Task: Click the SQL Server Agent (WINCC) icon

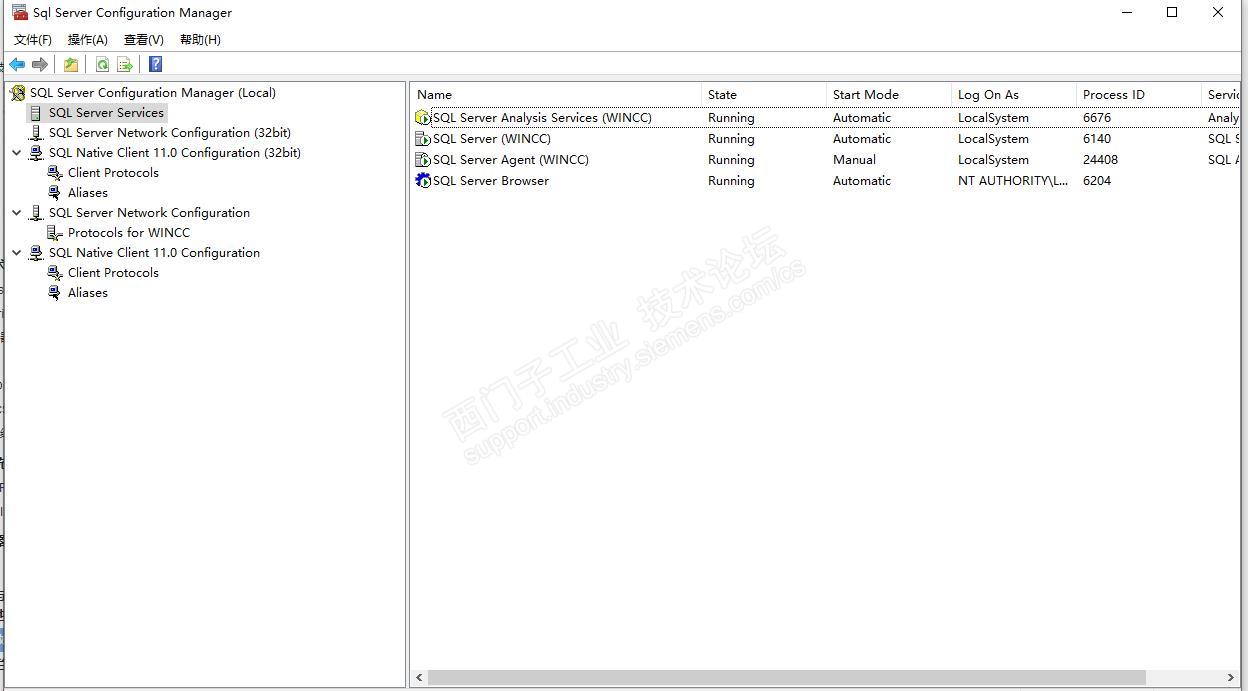Action: 423,160
